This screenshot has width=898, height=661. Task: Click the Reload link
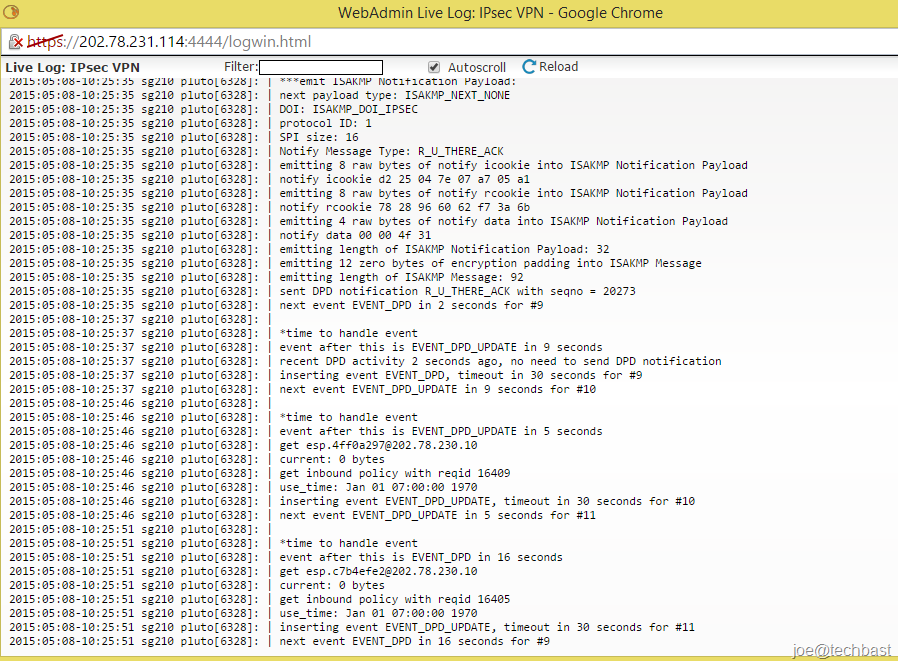[558, 66]
